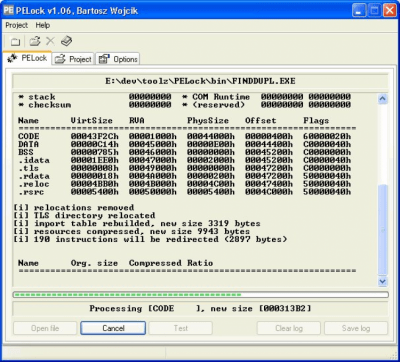Click the RVA column header
The width and height of the screenshot is (400, 362).
137,120
